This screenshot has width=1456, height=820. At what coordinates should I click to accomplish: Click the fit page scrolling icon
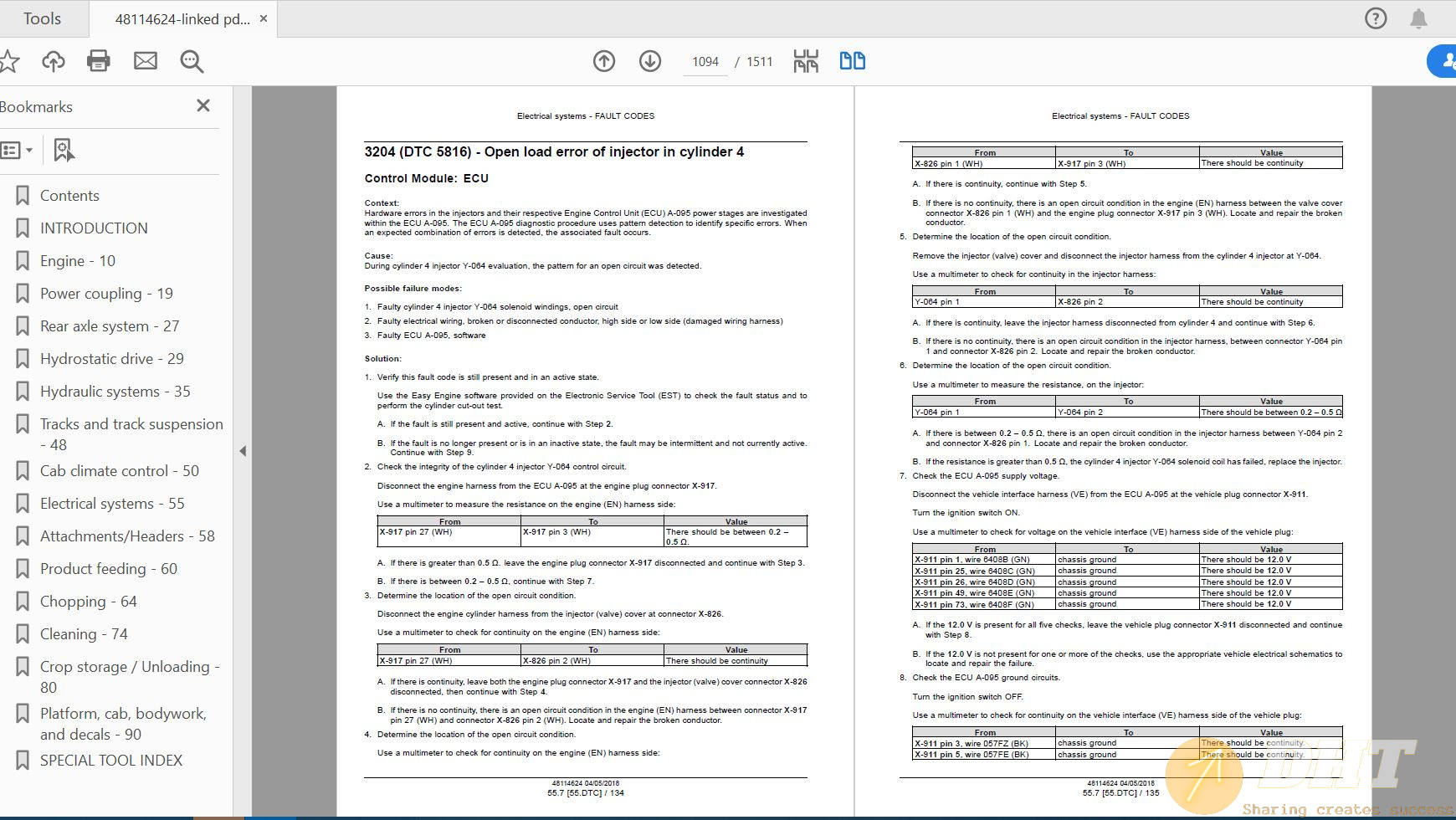[x=806, y=61]
